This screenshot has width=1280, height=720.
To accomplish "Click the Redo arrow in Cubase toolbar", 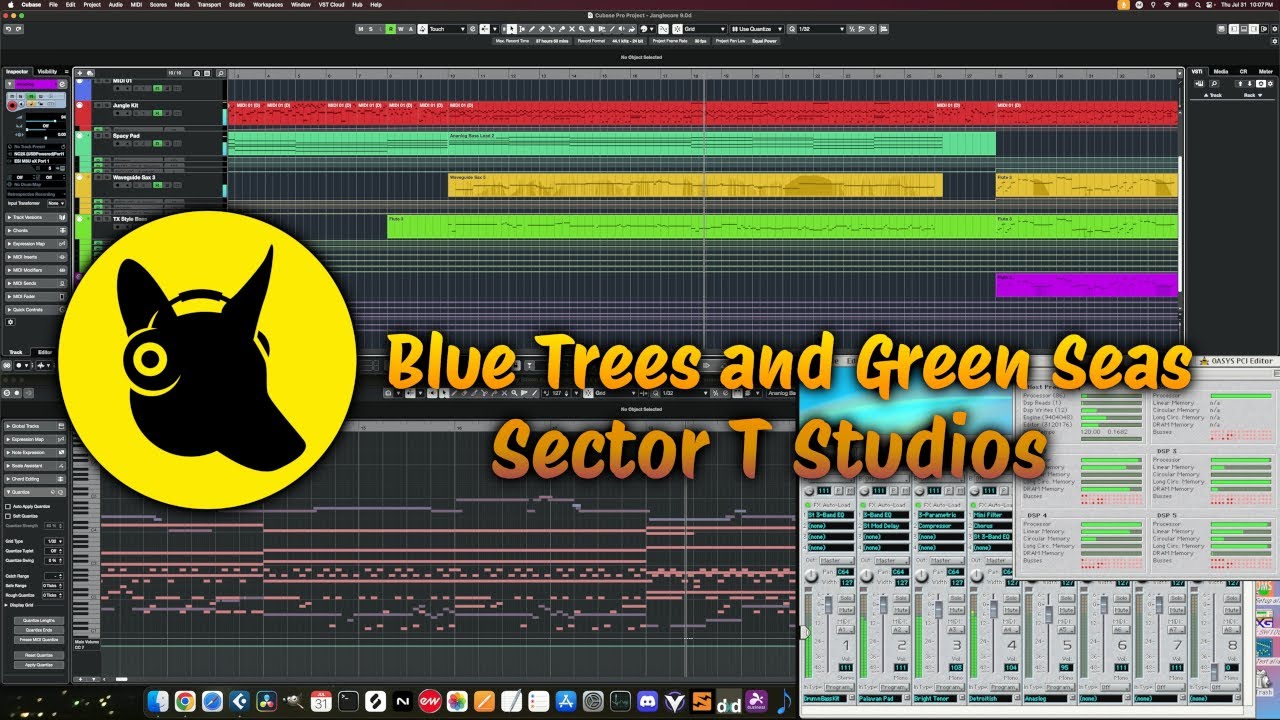I will coord(19,29).
